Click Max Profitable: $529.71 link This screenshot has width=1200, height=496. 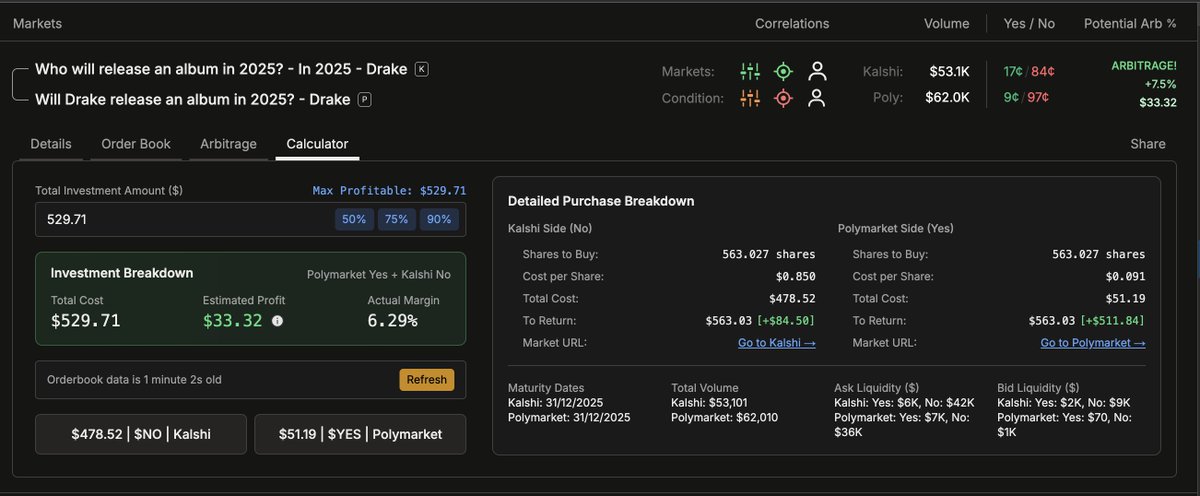pos(389,190)
